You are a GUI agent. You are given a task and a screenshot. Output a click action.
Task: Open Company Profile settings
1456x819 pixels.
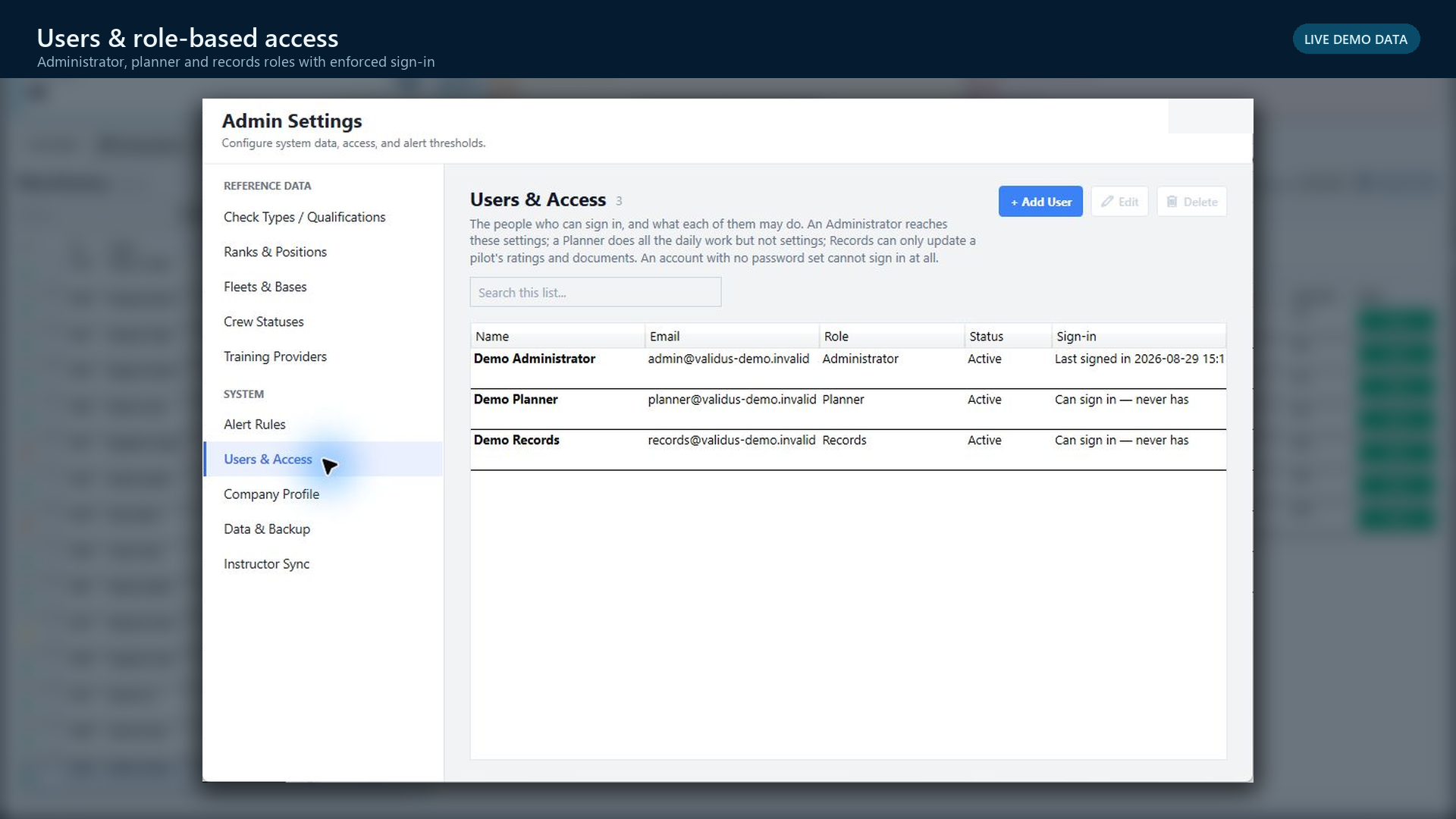pyautogui.click(x=324, y=494)
